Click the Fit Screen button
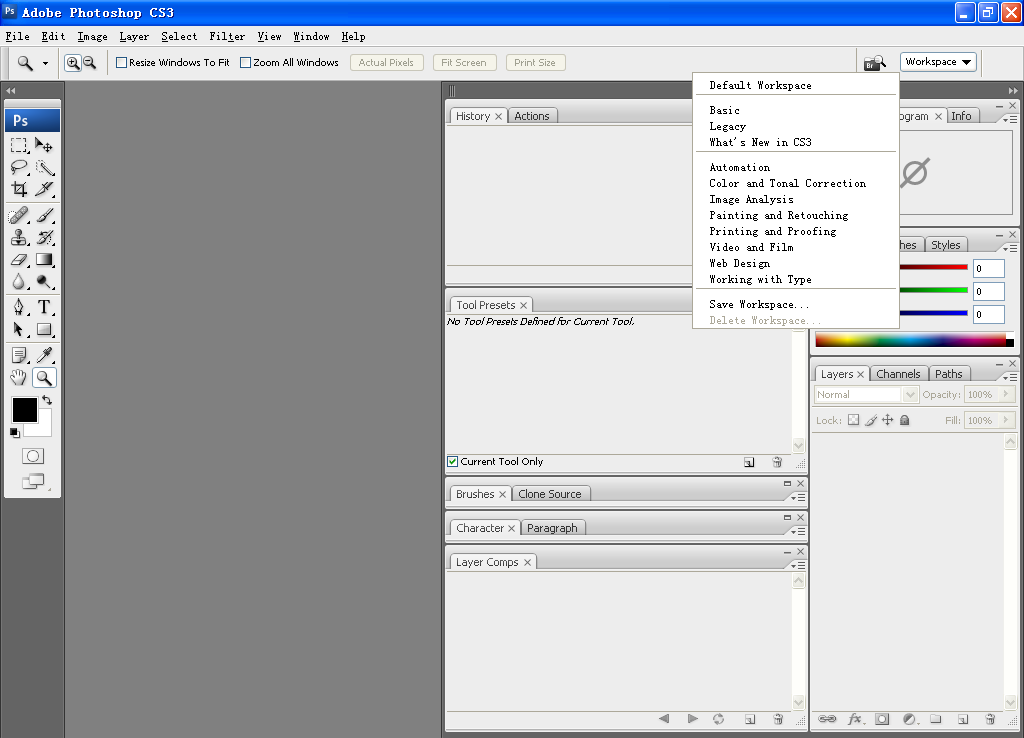 coord(464,63)
